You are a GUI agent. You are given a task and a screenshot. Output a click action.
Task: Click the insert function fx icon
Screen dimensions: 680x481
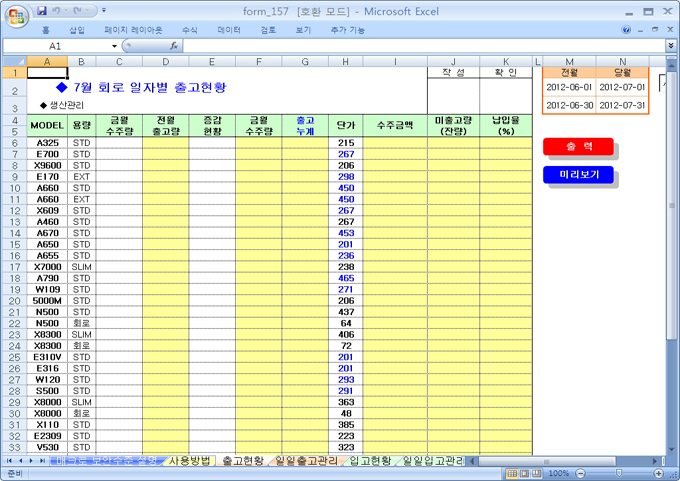tap(174, 46)
